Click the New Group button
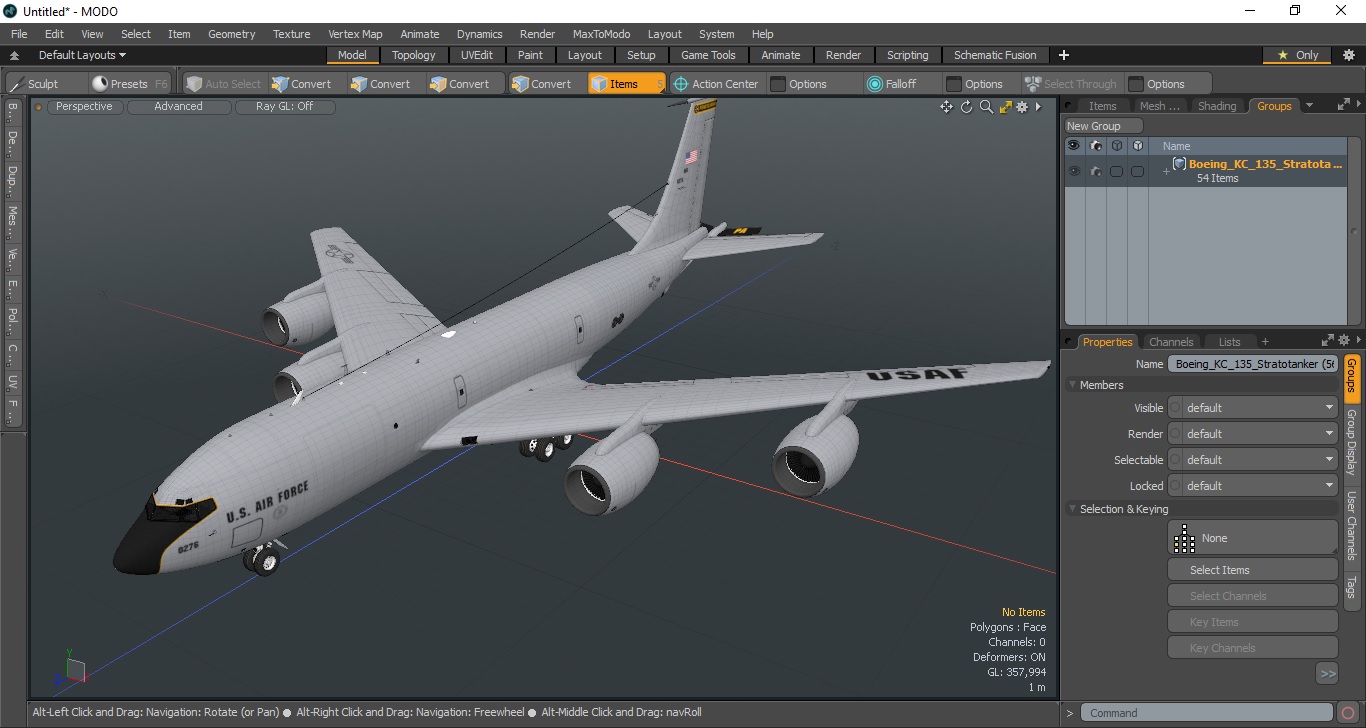Screen dimensions: 1366x728 coord(1103,126)
